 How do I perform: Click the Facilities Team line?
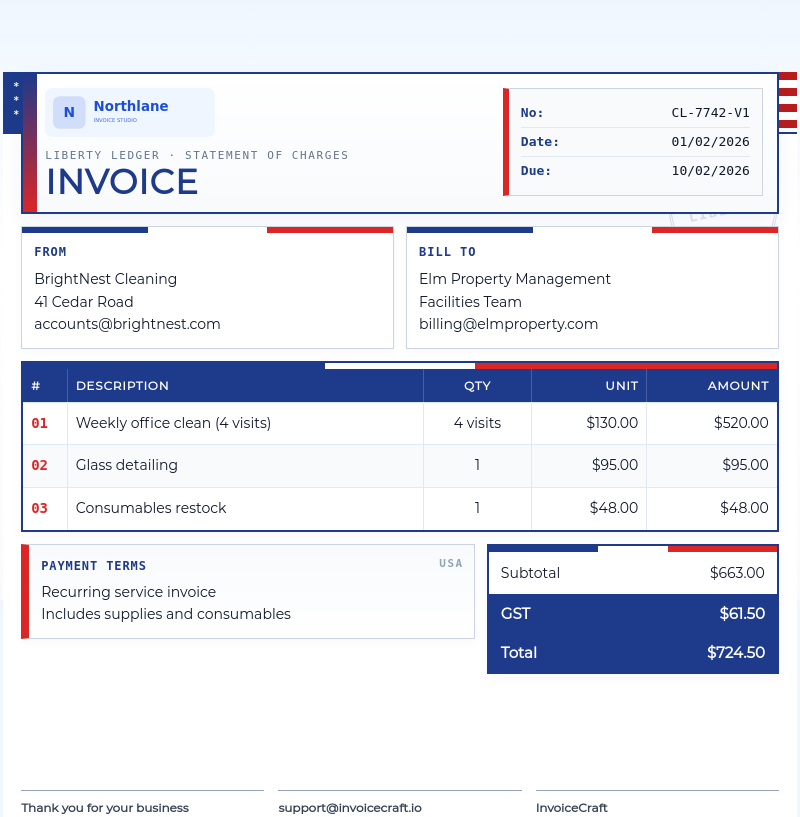coord(471,302)
